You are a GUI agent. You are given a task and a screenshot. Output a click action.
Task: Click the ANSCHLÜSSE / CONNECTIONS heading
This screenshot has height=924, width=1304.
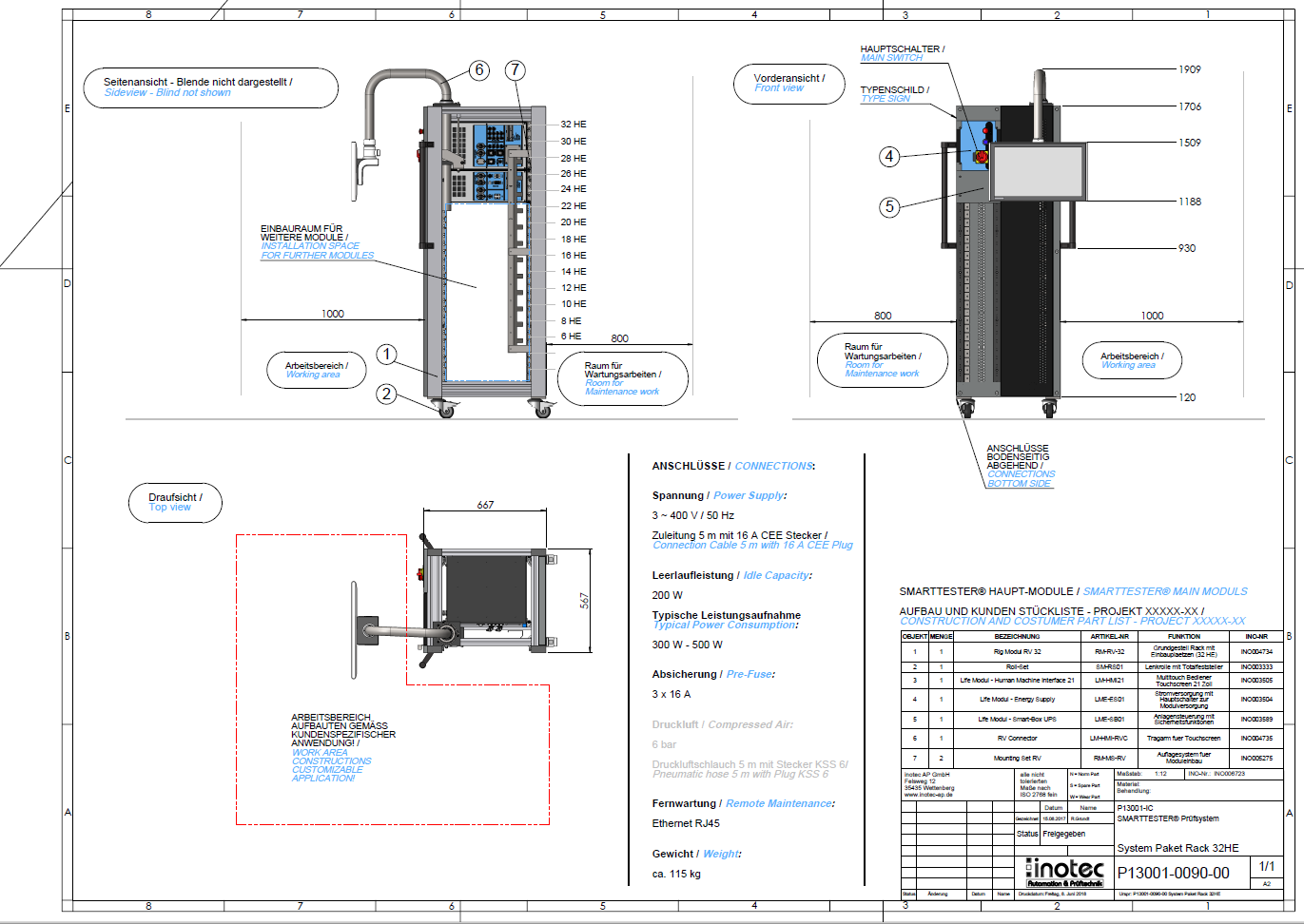tap(732, 466)
